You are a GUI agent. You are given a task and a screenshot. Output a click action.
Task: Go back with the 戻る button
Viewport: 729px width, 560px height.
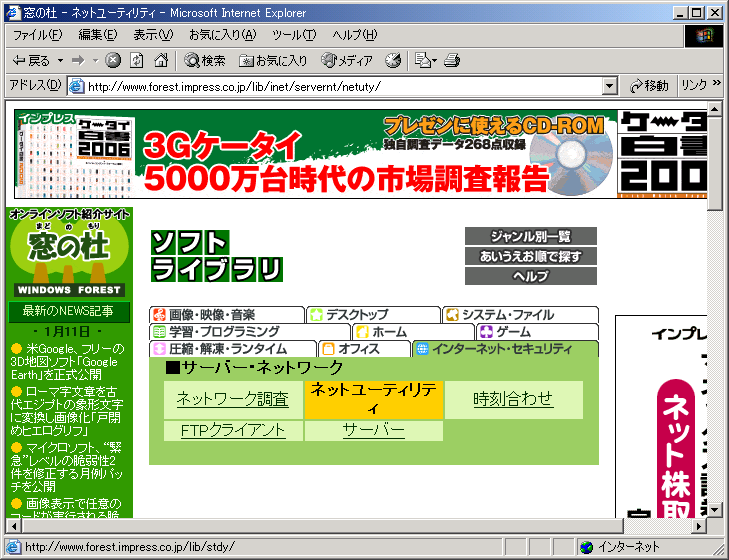coord(31,60)
